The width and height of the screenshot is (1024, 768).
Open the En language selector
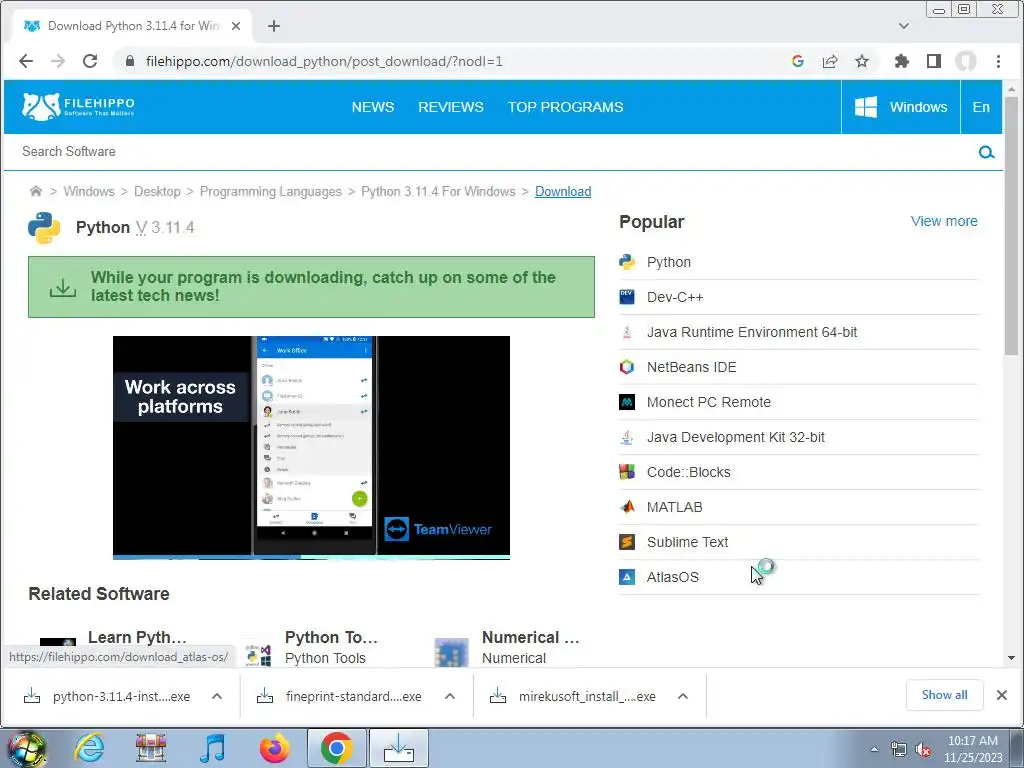tap(981, 107)
